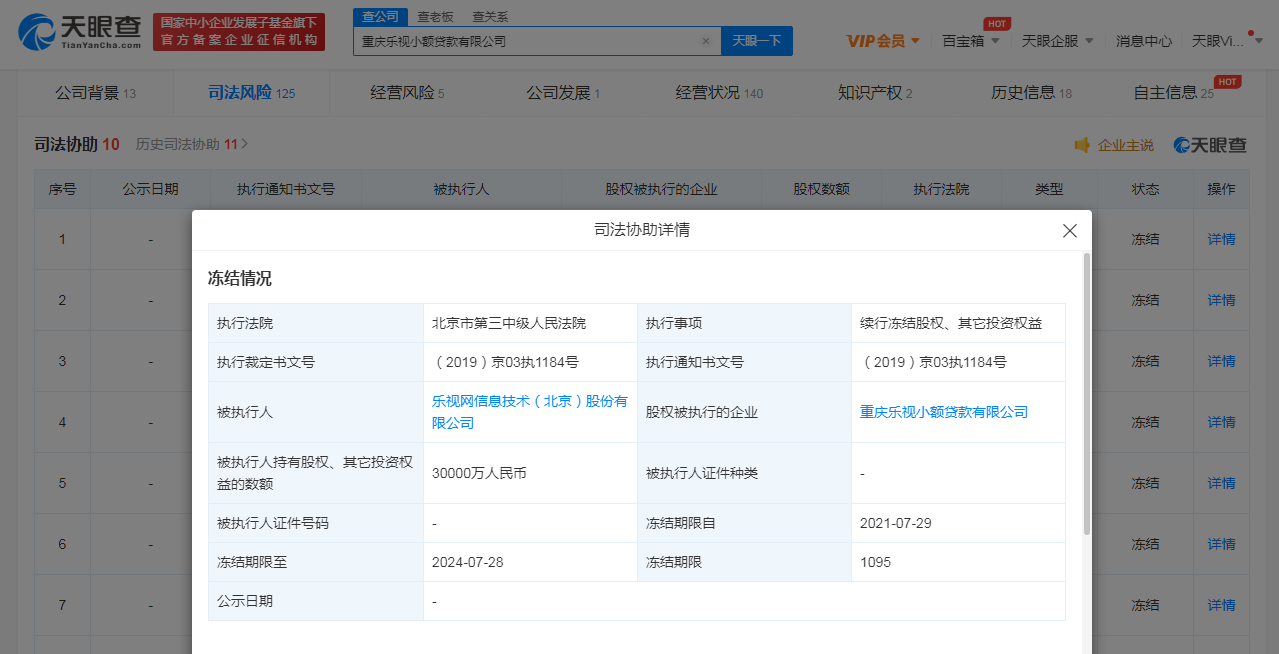Expand the 天眼企服 dropdown
Image resolution: width=1279 pixels, height=654 pixels.
pyautogui.click(x=1057, y=41)
